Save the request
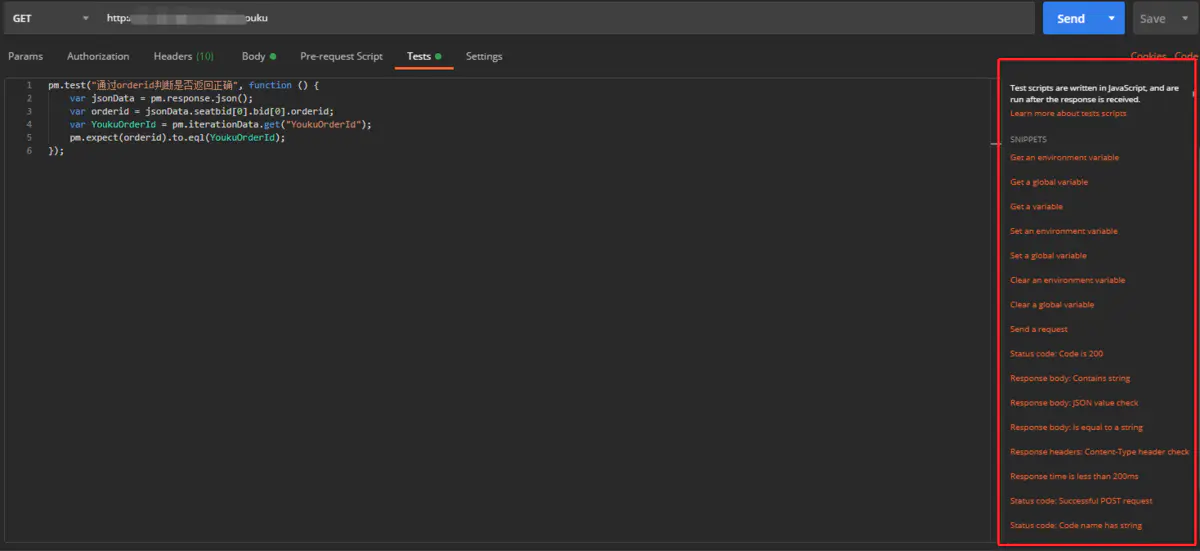The width and height of the screenshot is (1200, 551). (1153, 18)
